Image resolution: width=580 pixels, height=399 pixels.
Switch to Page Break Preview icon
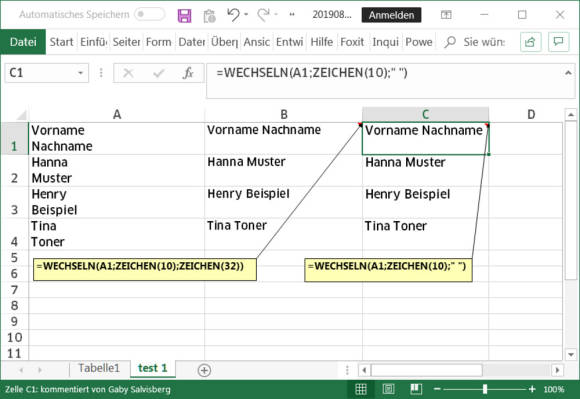416,389
